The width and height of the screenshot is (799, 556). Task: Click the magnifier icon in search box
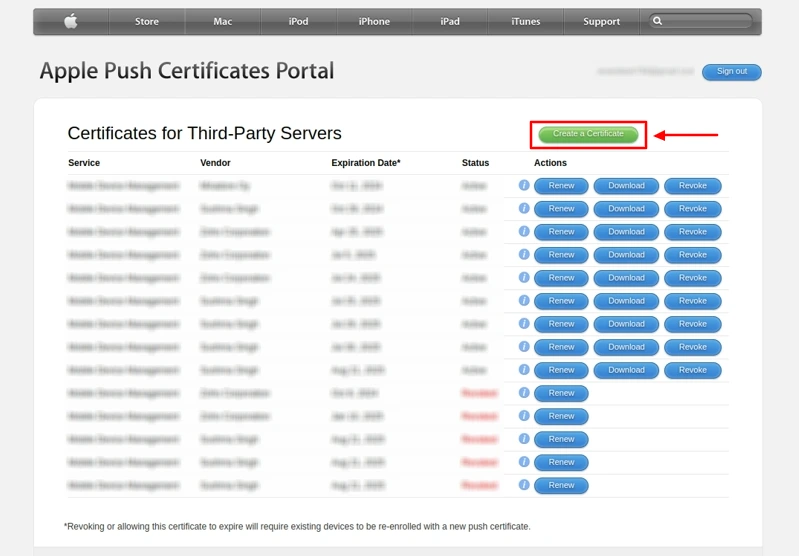657,21
